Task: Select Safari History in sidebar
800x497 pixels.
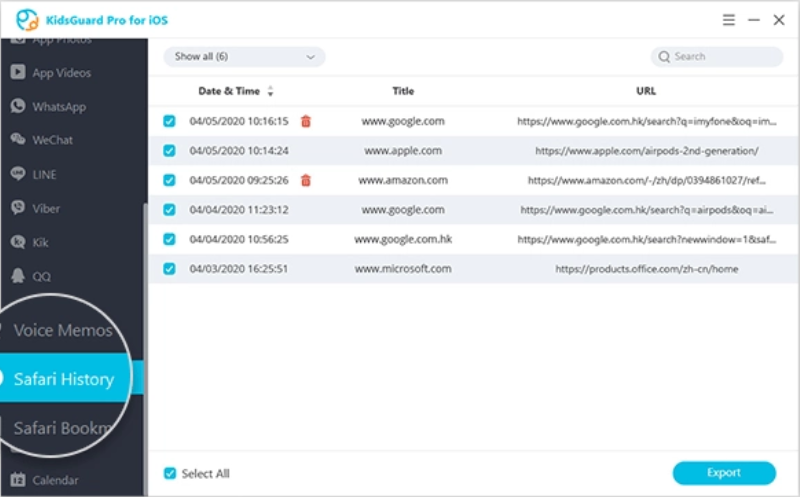Action: pyautogui.click(x=64, y=379)
